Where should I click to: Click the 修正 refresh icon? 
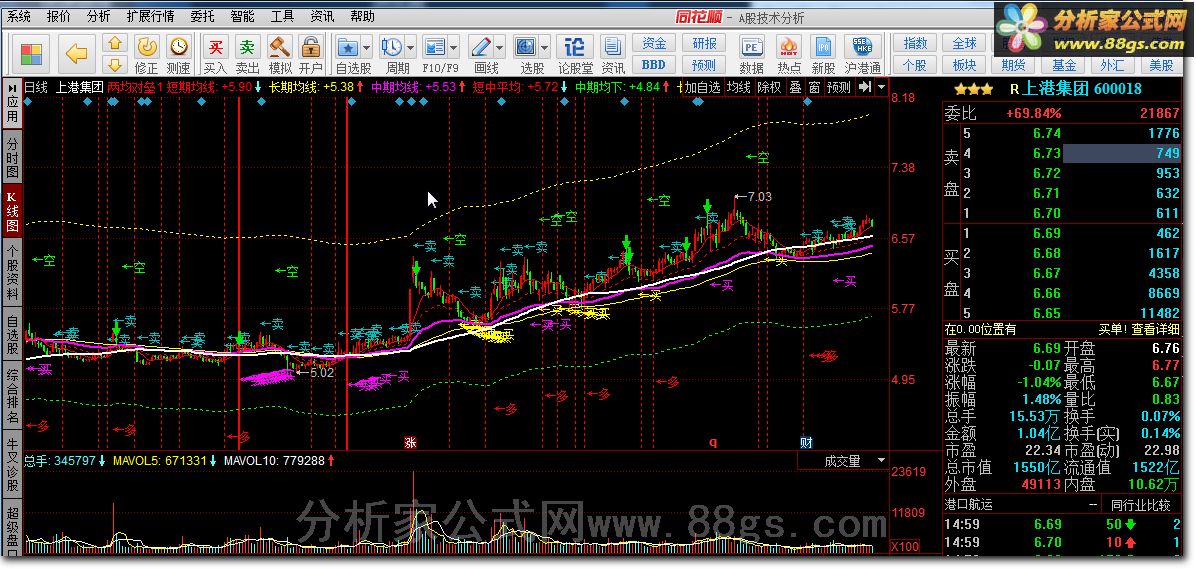(x=147, y=47)
